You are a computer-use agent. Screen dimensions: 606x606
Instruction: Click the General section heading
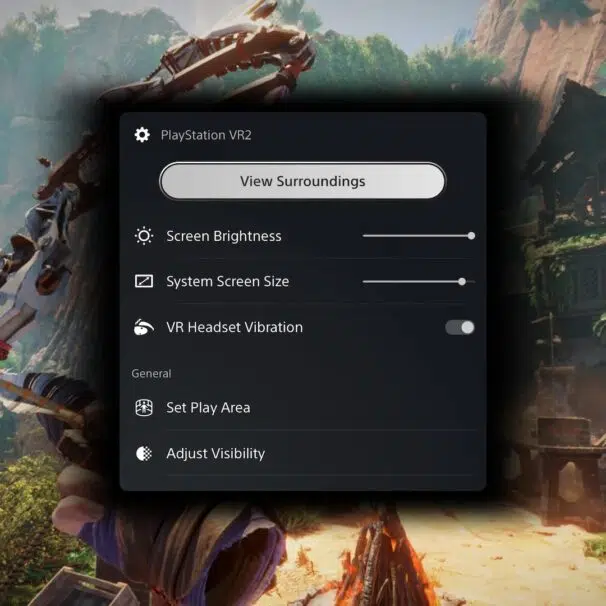tap(151, 374)
